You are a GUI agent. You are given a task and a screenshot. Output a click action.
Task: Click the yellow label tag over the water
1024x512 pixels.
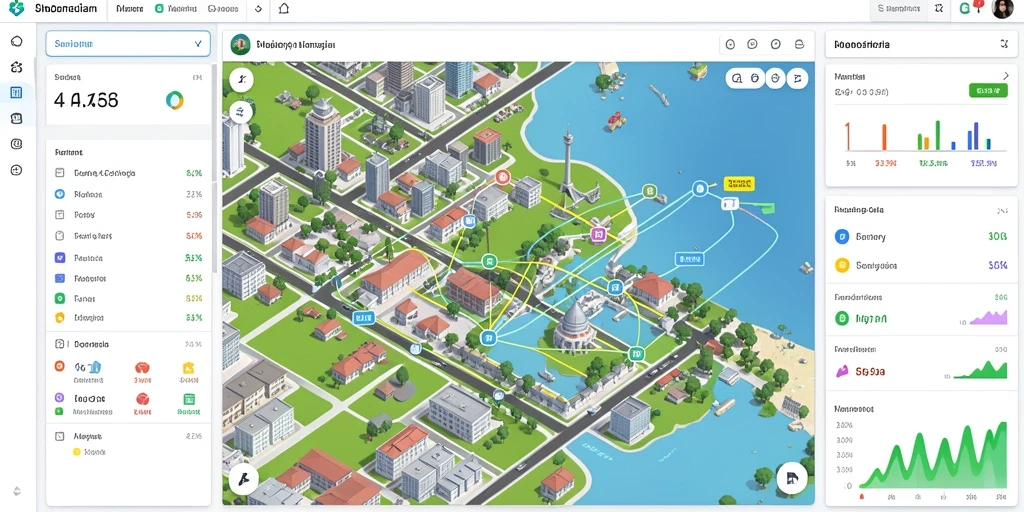tap(739, 184)
